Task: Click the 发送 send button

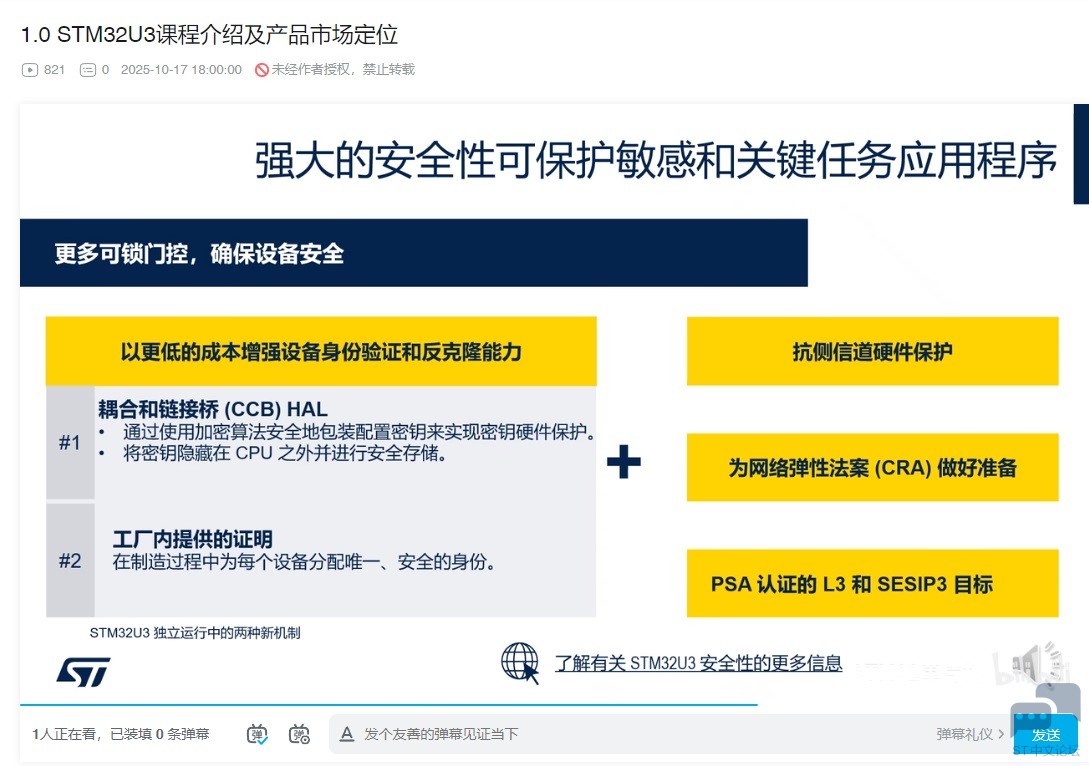Action: (1046, 735)
